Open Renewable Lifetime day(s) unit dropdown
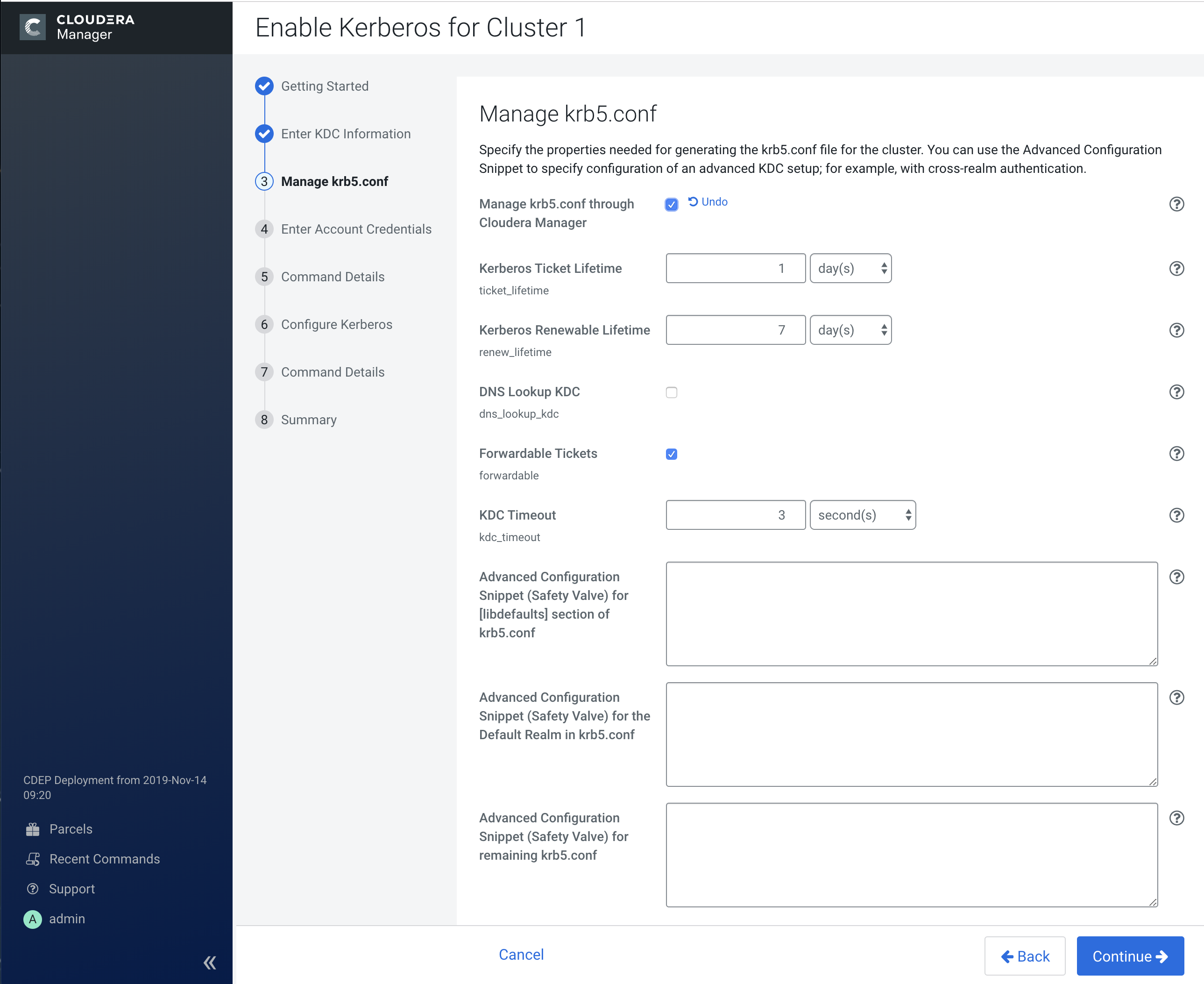 [x=850, y=330]
